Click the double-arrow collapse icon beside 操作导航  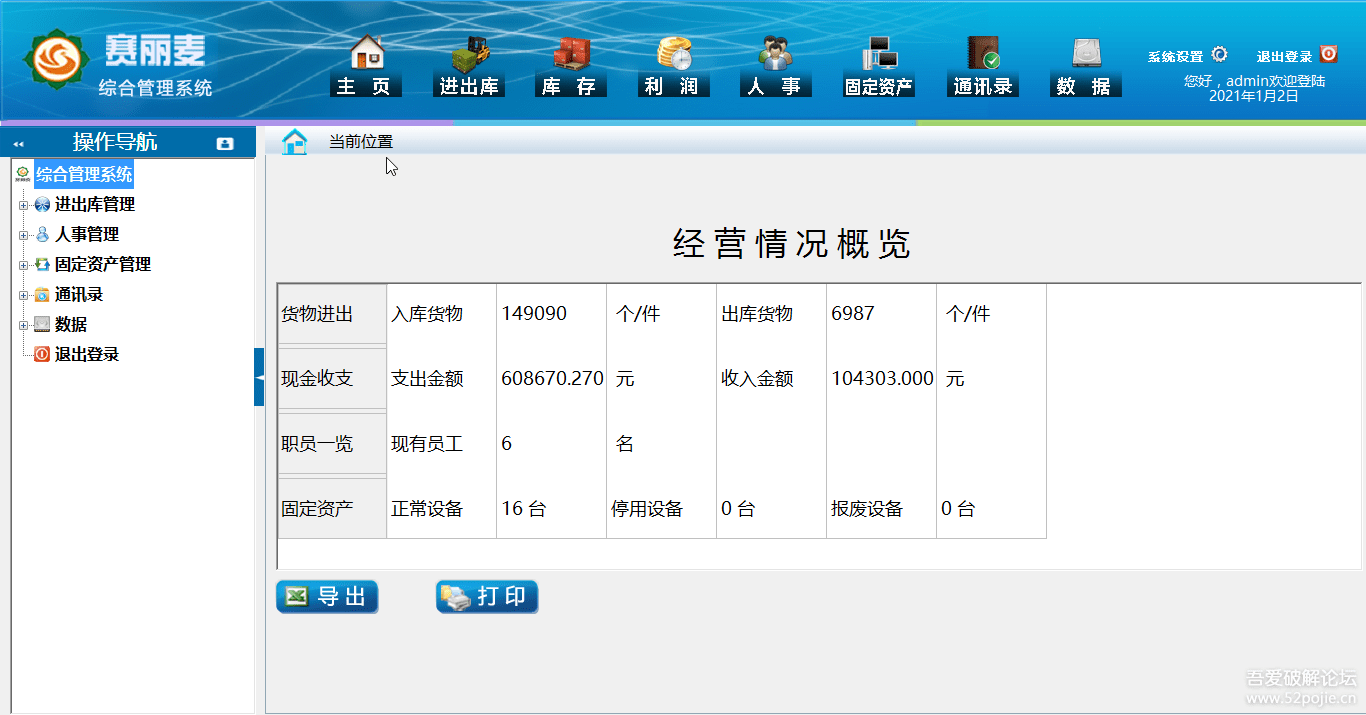pos(18,144)
